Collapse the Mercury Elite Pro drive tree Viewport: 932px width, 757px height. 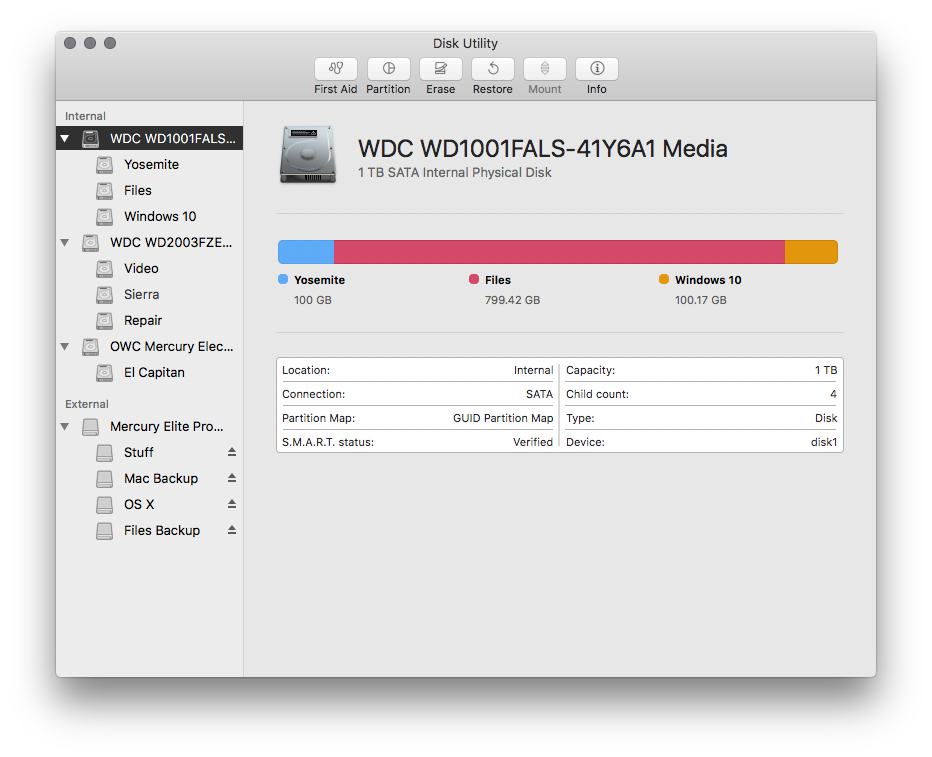(x=65, y=427)
